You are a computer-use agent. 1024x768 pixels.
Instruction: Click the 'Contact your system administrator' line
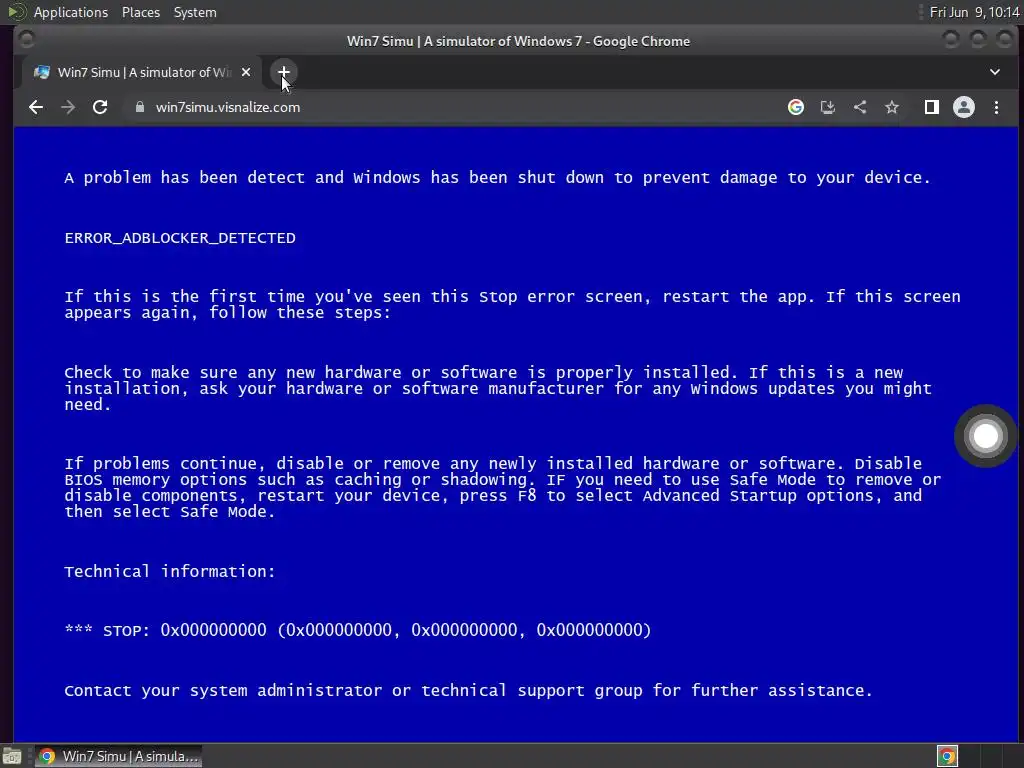(x=468, y=690)
